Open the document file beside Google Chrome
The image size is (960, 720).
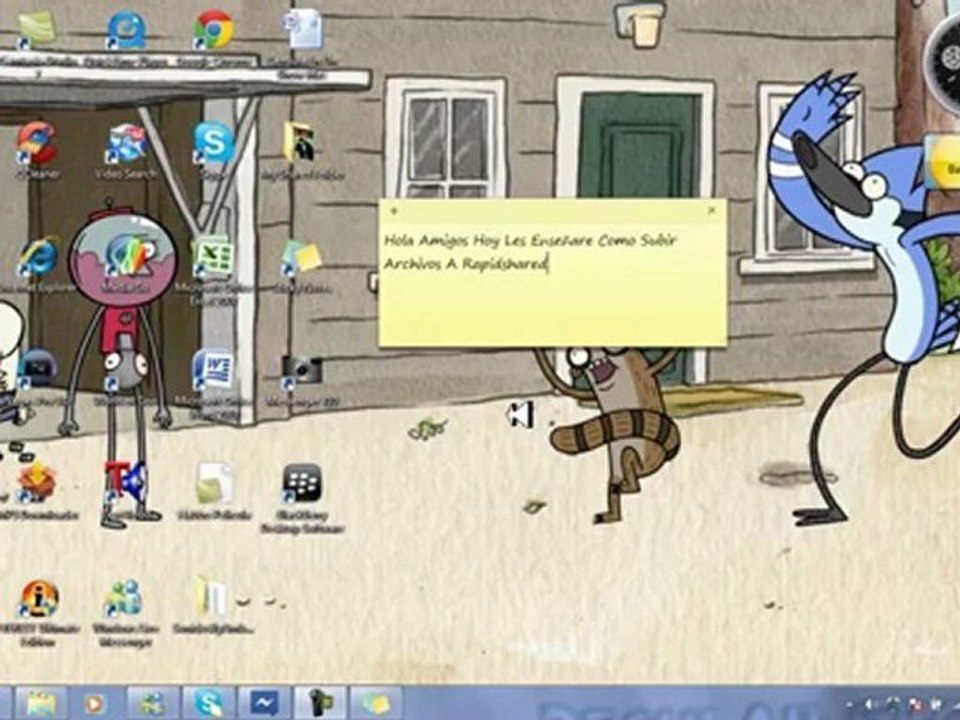pyautogui.click(x=304, y=29)
